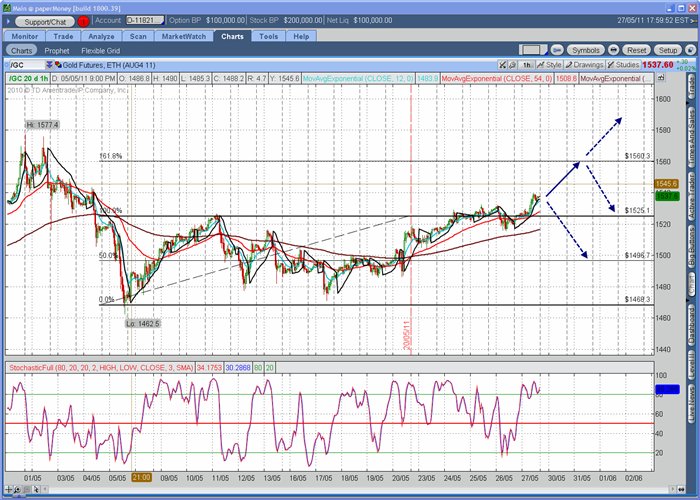Screen dimensions: 700x500
Task: Click the MovAvgExponential (CLOSE, 54, 0) study label
Action: 497,79
